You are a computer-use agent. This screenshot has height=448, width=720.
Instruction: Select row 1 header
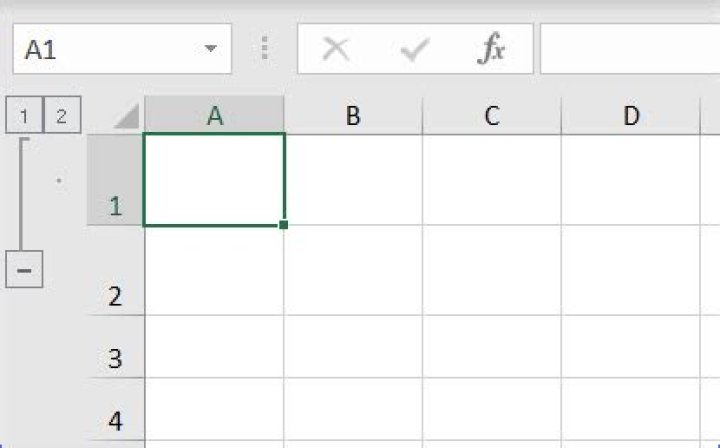(115, 180)
